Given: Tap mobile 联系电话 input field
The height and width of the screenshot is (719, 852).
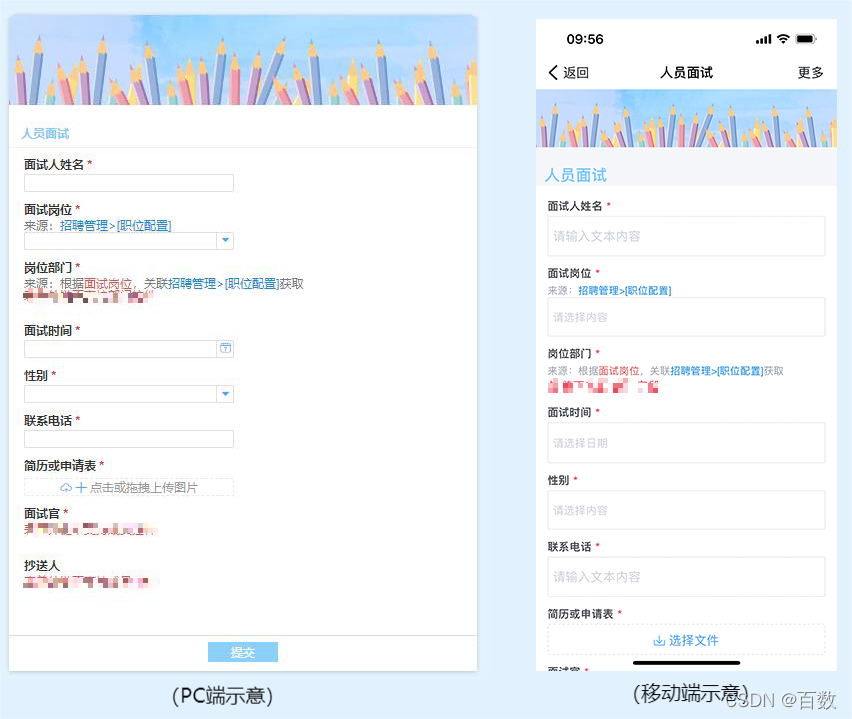Looking at the screenshot, I should [686, 577].
